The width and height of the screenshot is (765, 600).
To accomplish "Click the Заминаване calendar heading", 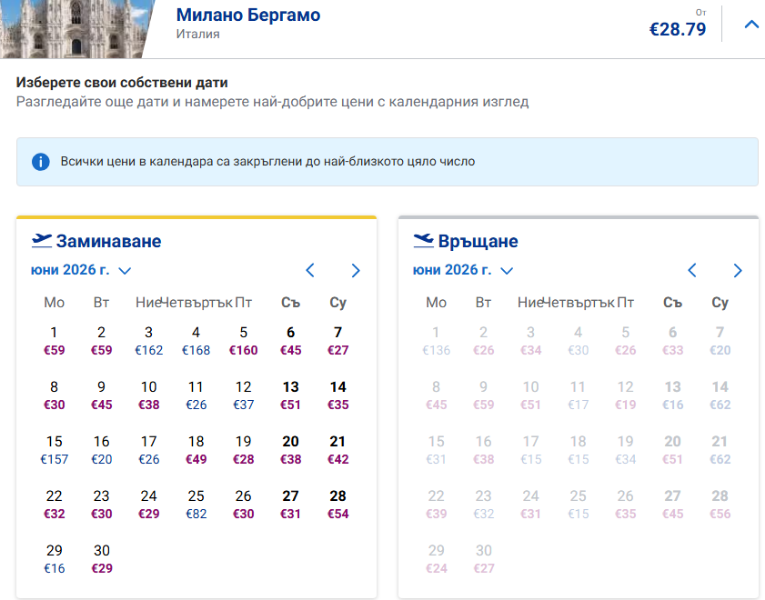I will coord(108,241).
